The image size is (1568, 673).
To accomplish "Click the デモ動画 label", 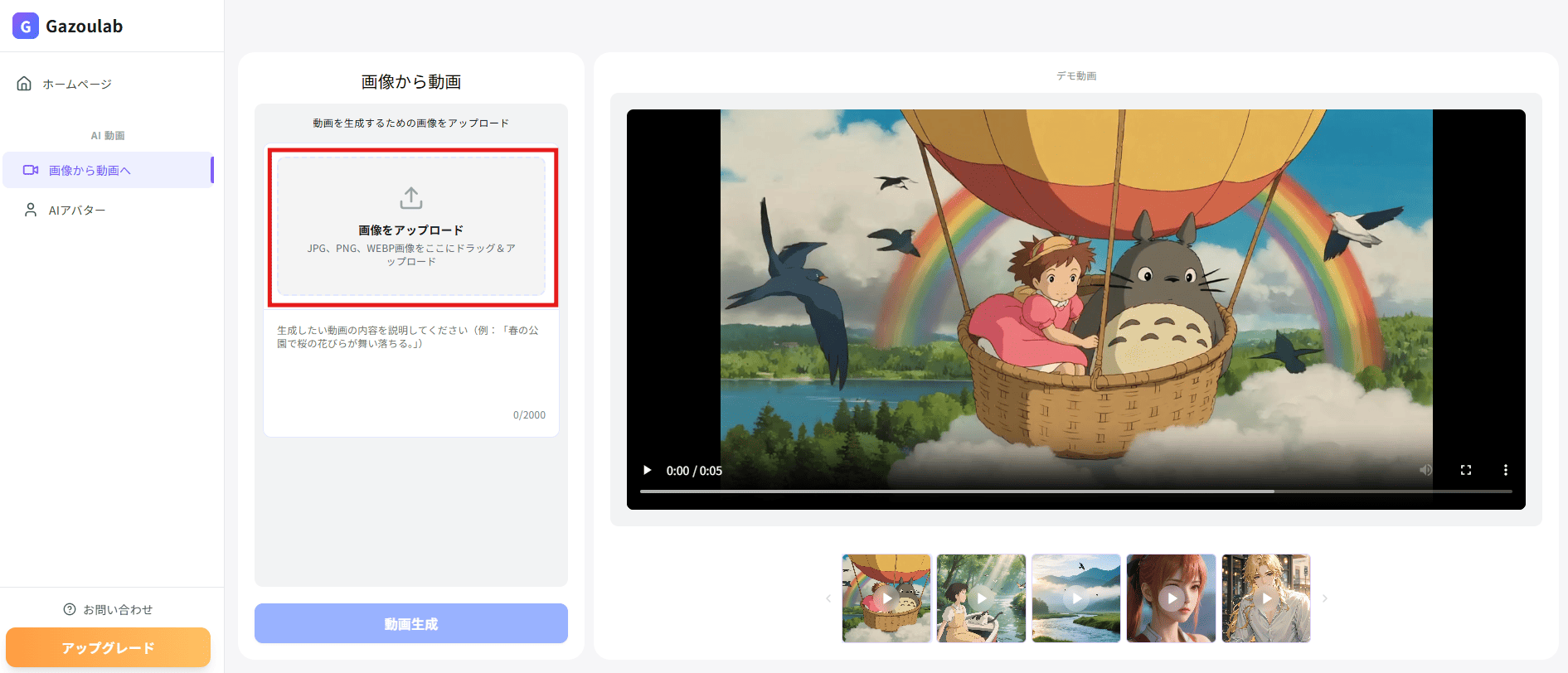I will (1076, 76).
